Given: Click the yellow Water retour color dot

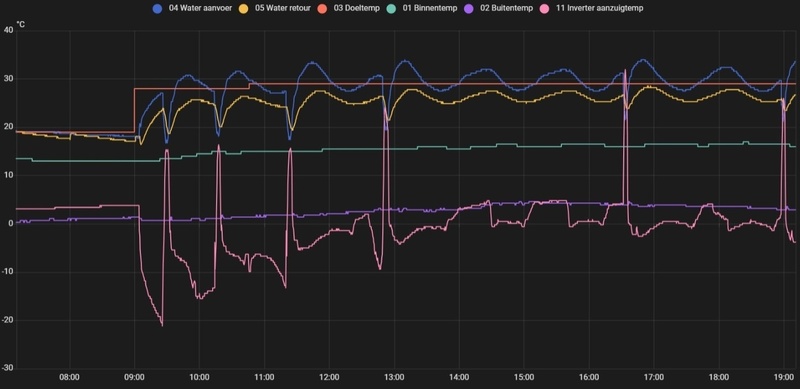Looking at the screenshot, I should coord(245,8).
